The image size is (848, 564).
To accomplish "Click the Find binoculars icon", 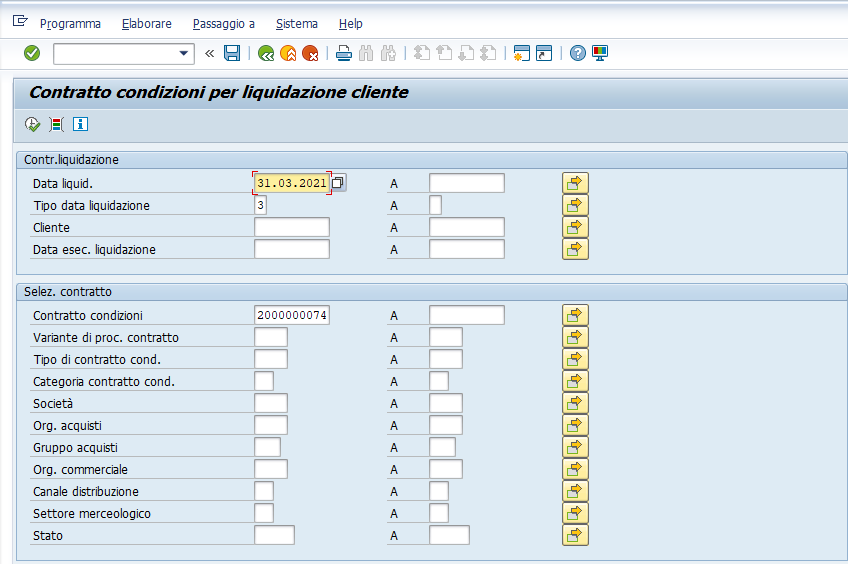I will [x=366, y=53].
